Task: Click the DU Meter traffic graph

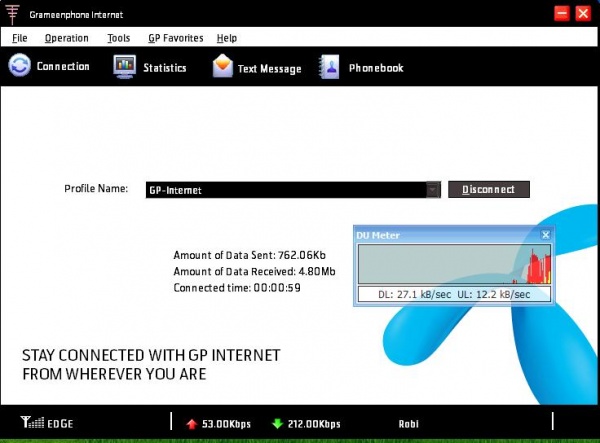Action: click(x=454, y=264)
